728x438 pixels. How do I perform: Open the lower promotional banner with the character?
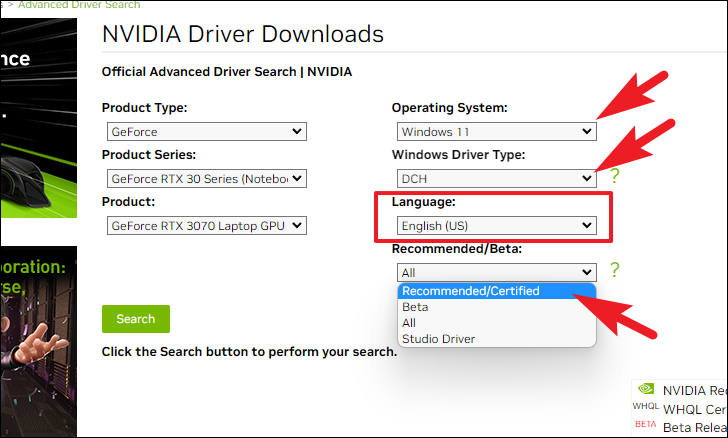click(x=39, y=341)
